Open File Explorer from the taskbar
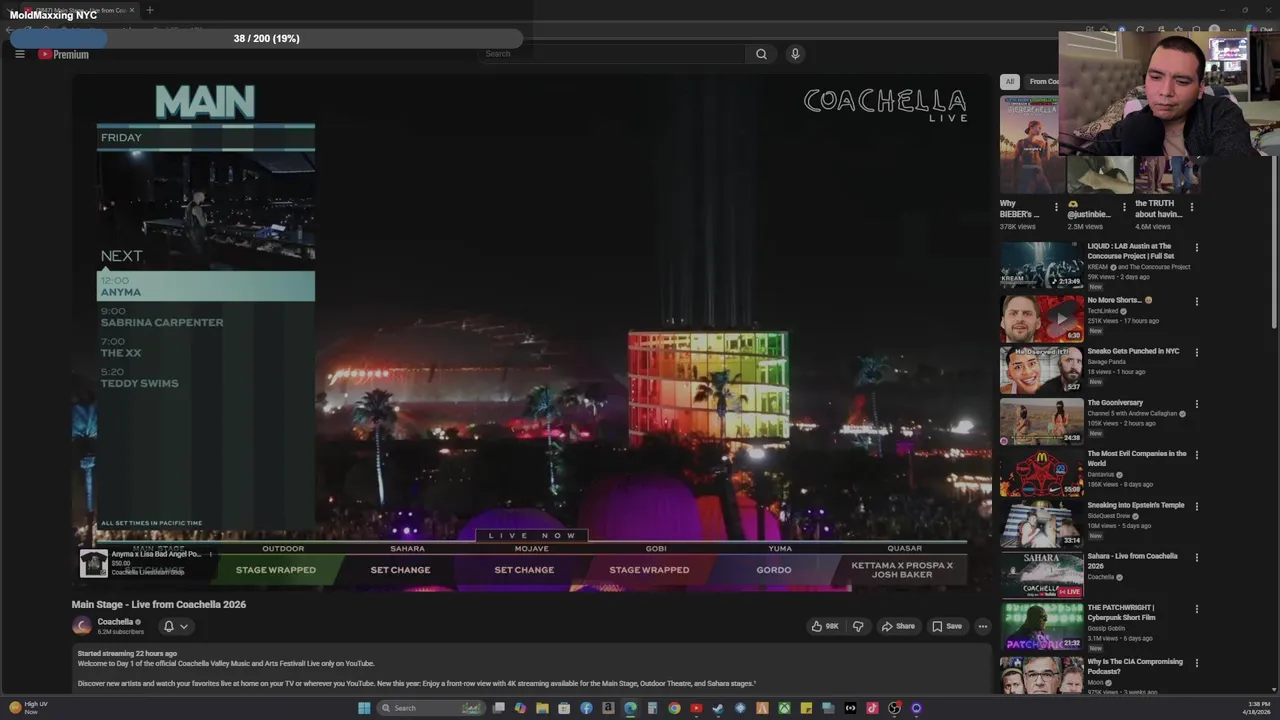1280x720 pixels. point(542,708)
